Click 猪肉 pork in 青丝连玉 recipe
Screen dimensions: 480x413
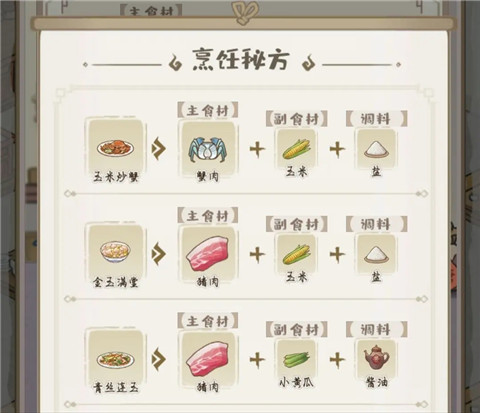(x=208, y=359)
